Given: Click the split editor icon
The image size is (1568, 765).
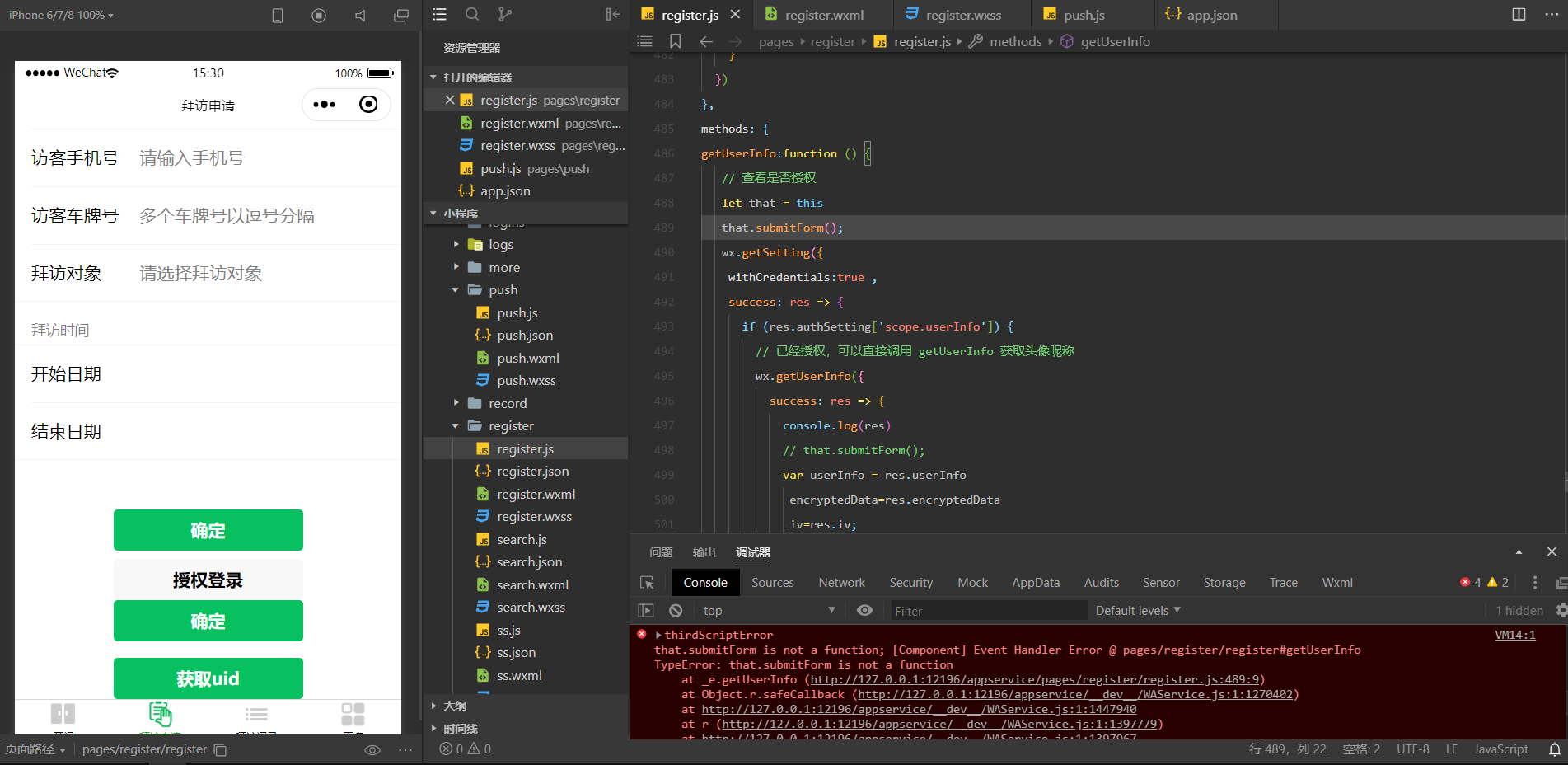Looking at the screenshot, I should pos(1519,14).
